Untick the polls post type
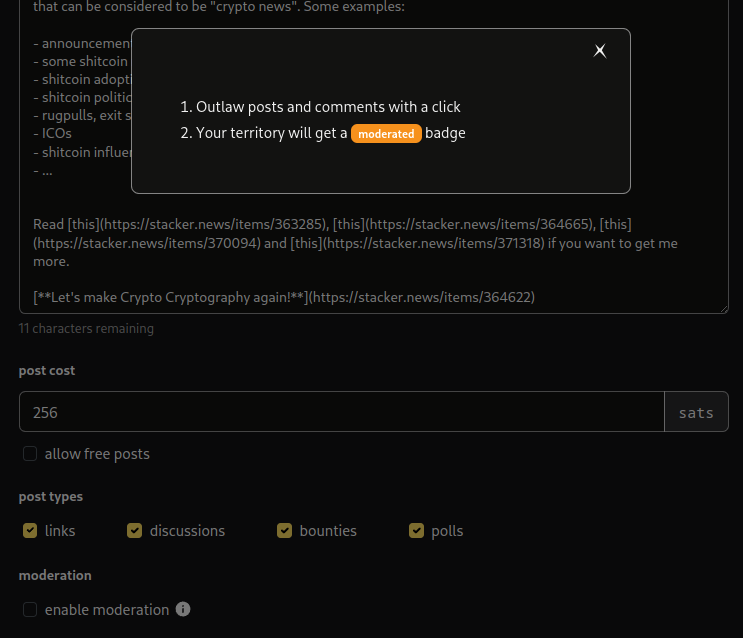This screenshot has width=743, height=638. 417,531
